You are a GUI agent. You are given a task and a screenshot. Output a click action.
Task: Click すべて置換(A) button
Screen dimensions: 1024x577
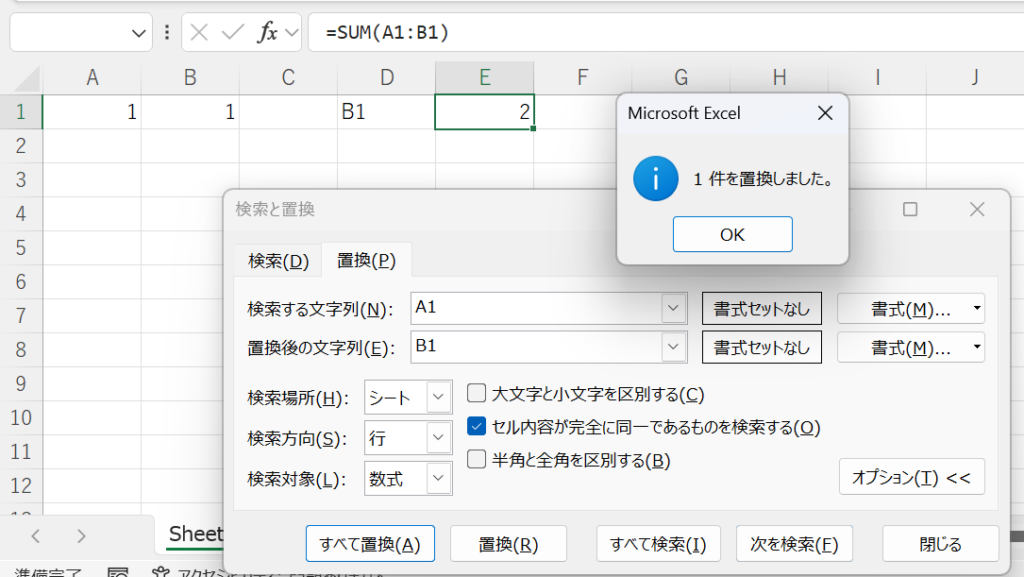click(x=370, y=544)
